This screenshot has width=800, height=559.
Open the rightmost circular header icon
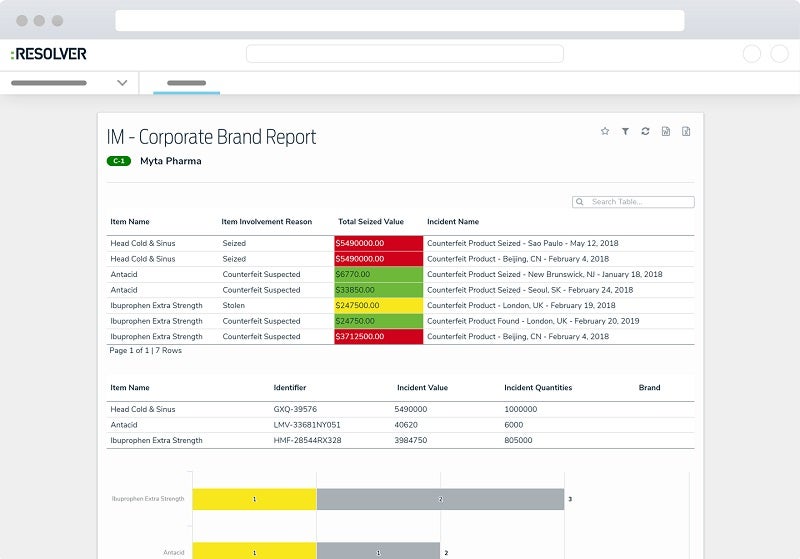[779, 54]
